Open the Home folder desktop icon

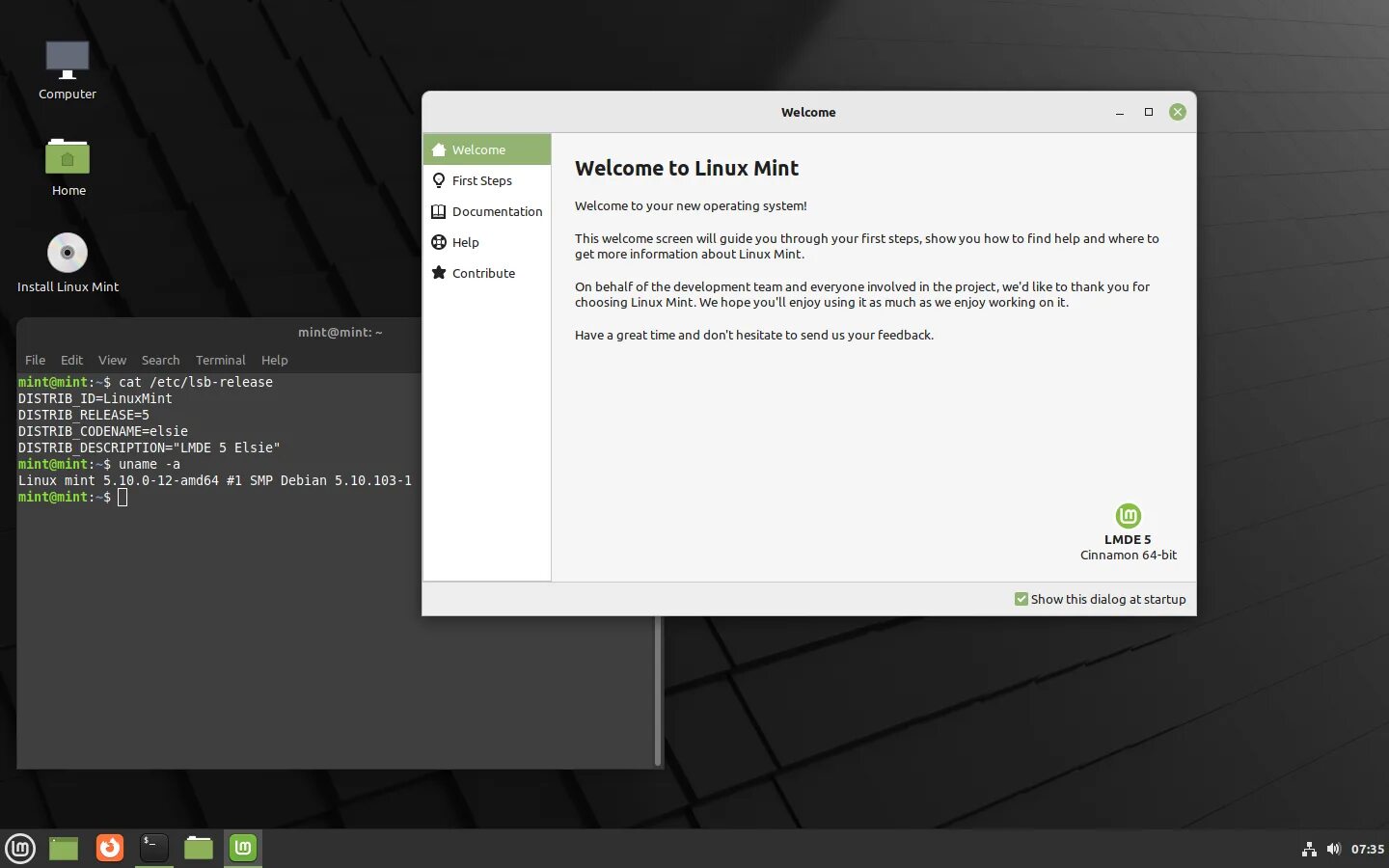(68, 166)
